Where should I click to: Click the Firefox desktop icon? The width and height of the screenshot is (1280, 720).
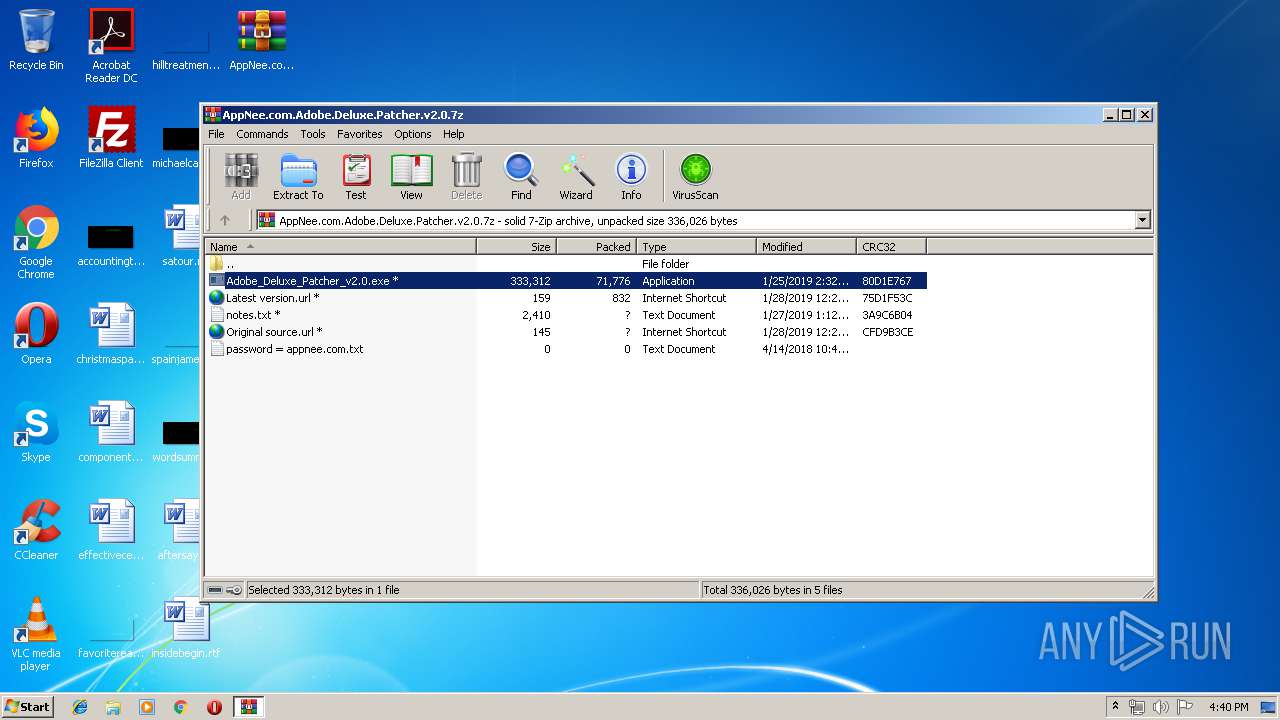tap(36, 138)
